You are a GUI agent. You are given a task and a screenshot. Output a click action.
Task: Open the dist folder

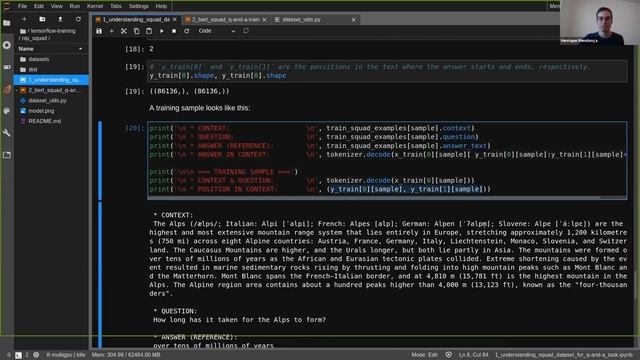pyautogui.click(x=51, y=69)
